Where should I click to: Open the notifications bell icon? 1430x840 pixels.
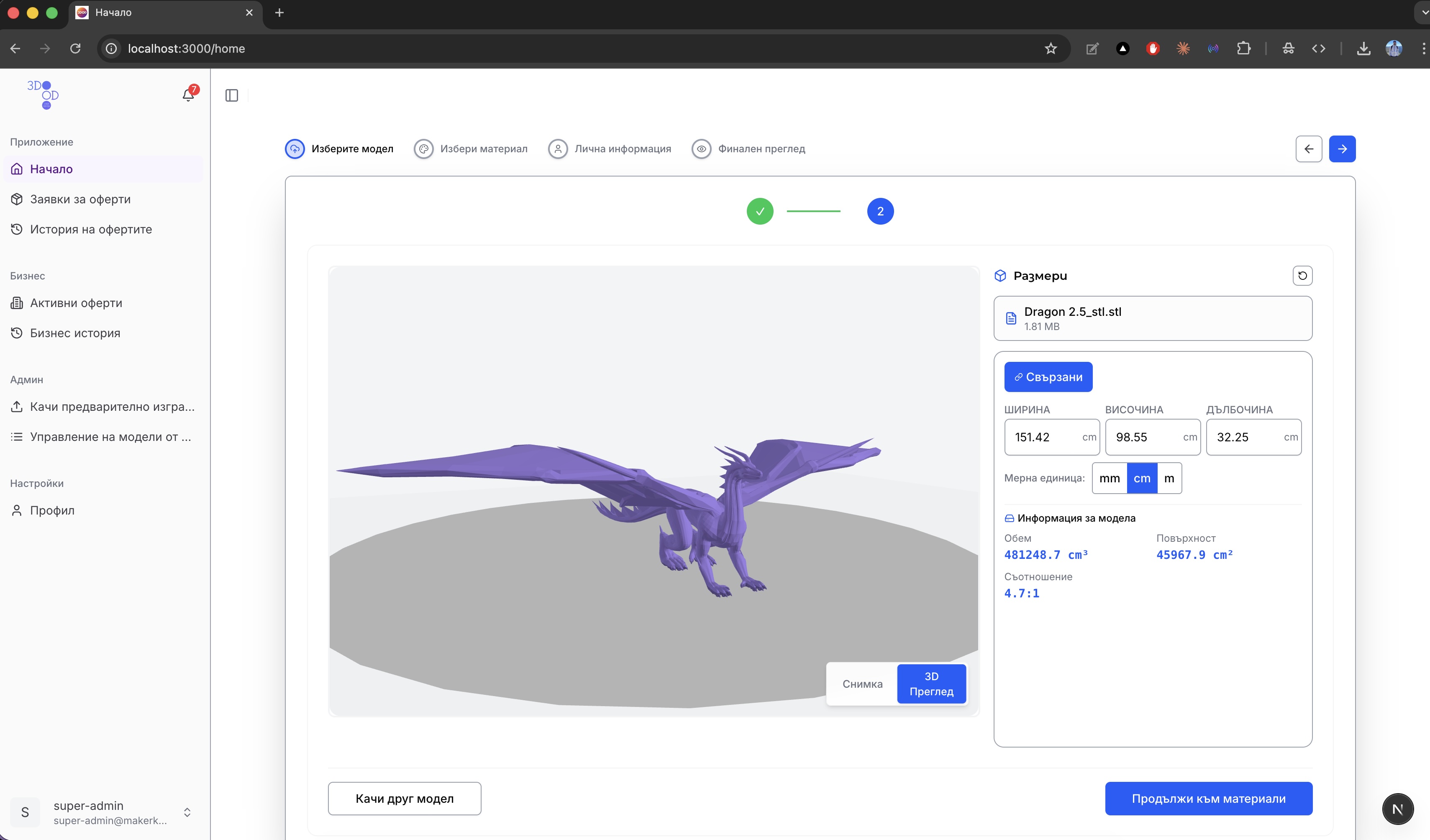(188, 95)
